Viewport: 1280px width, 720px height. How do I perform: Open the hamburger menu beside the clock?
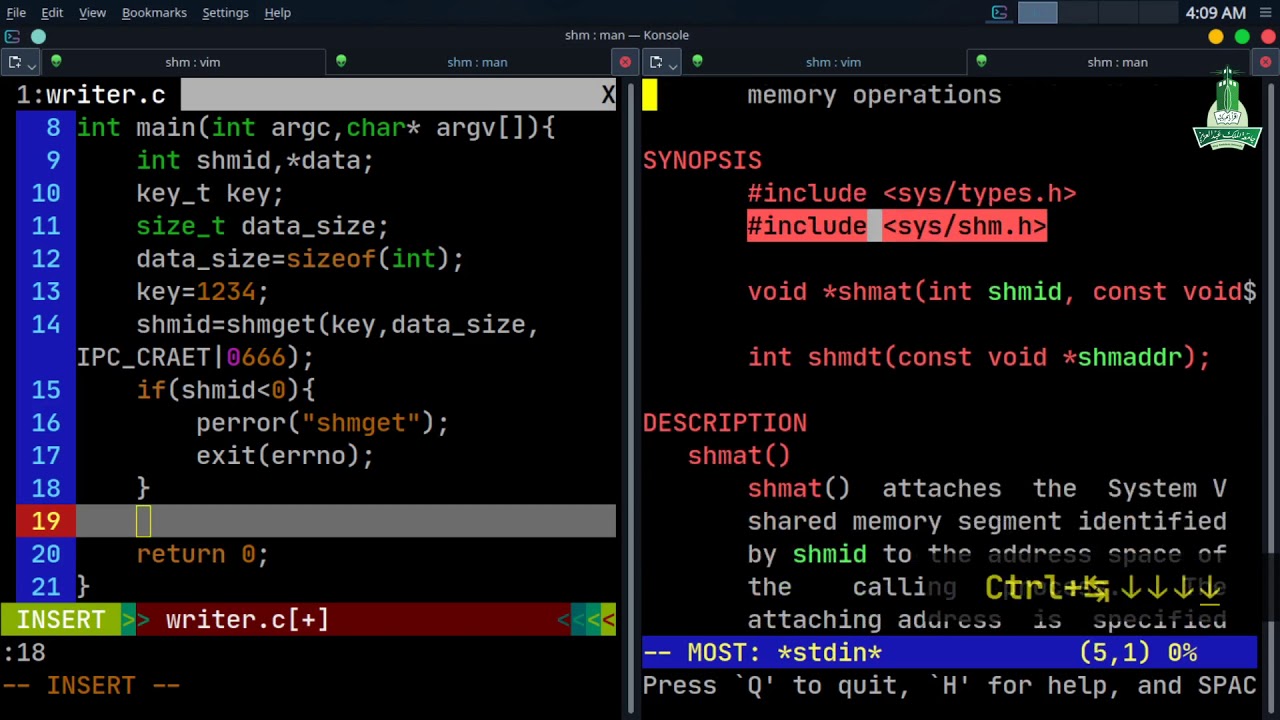1264,13
